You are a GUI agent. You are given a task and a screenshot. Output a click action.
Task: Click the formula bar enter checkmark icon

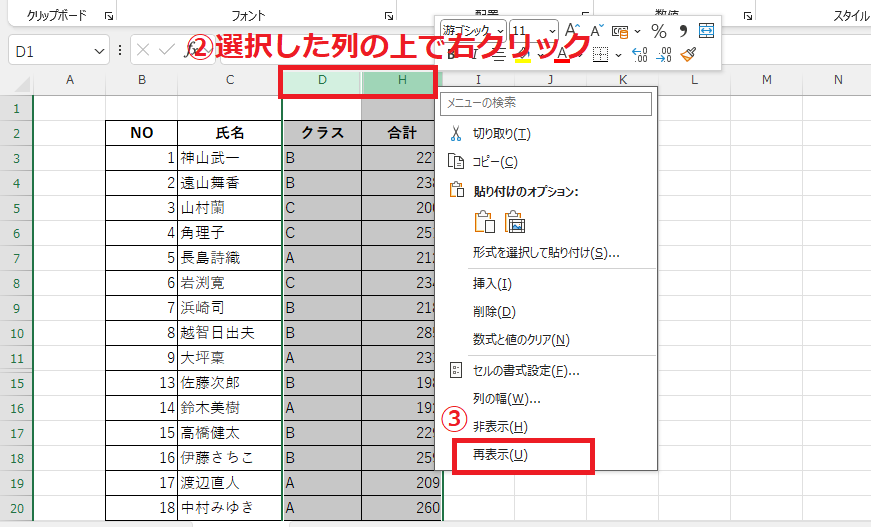pos(167,51)
